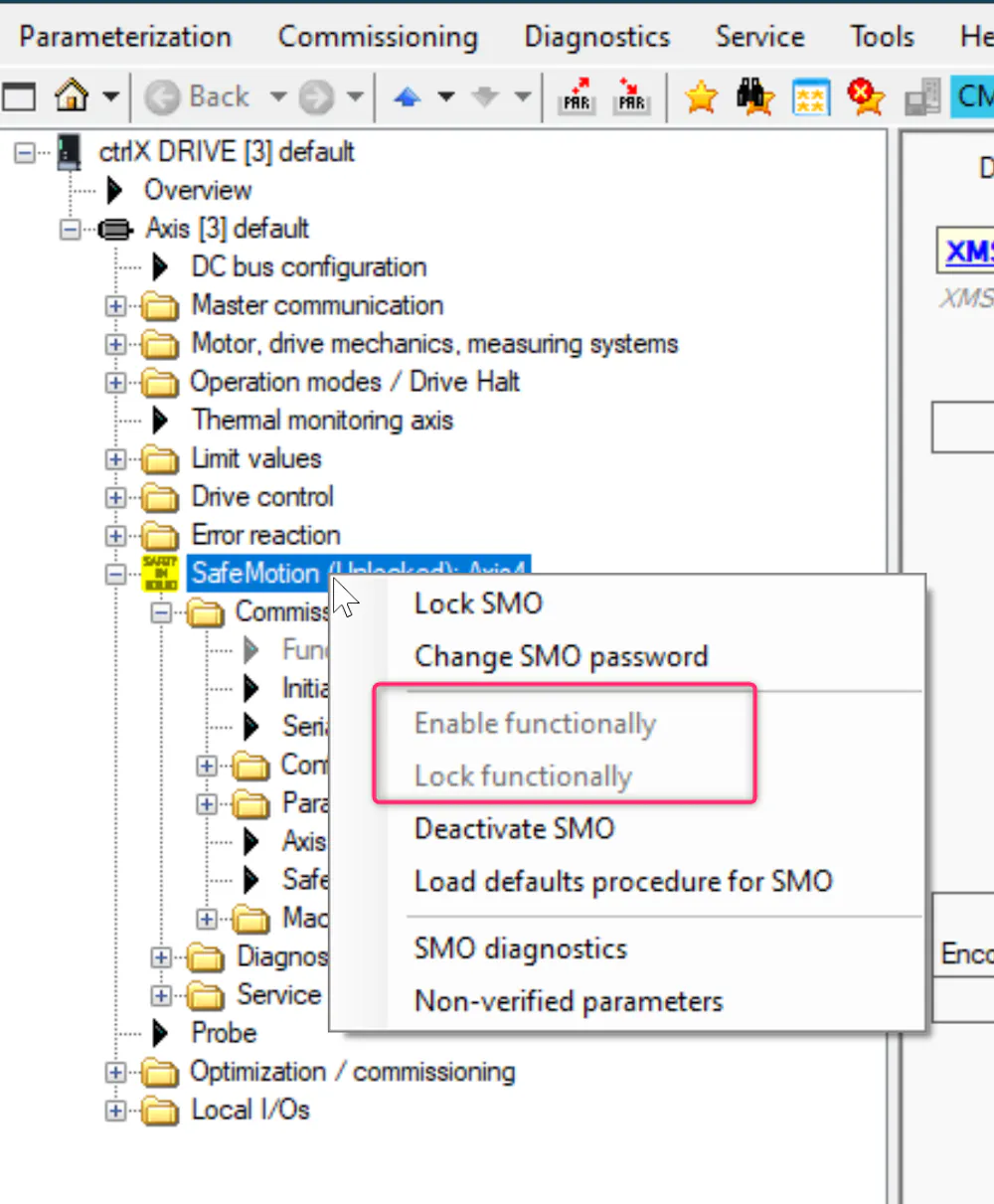Image resolution: width=994 pixels, height=1204 pixels.
Task: Click the Forward navigation arrow icon
Action: (316, 97)
